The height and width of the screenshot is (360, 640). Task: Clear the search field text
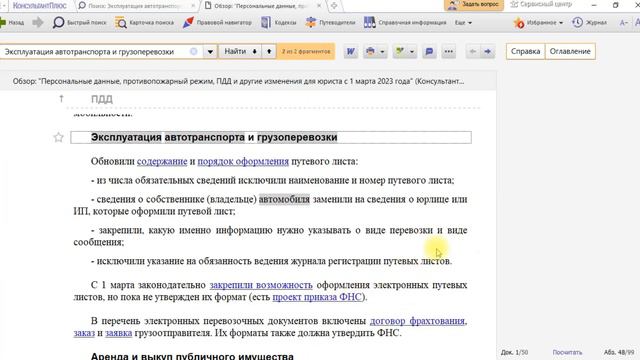point(193,51)
